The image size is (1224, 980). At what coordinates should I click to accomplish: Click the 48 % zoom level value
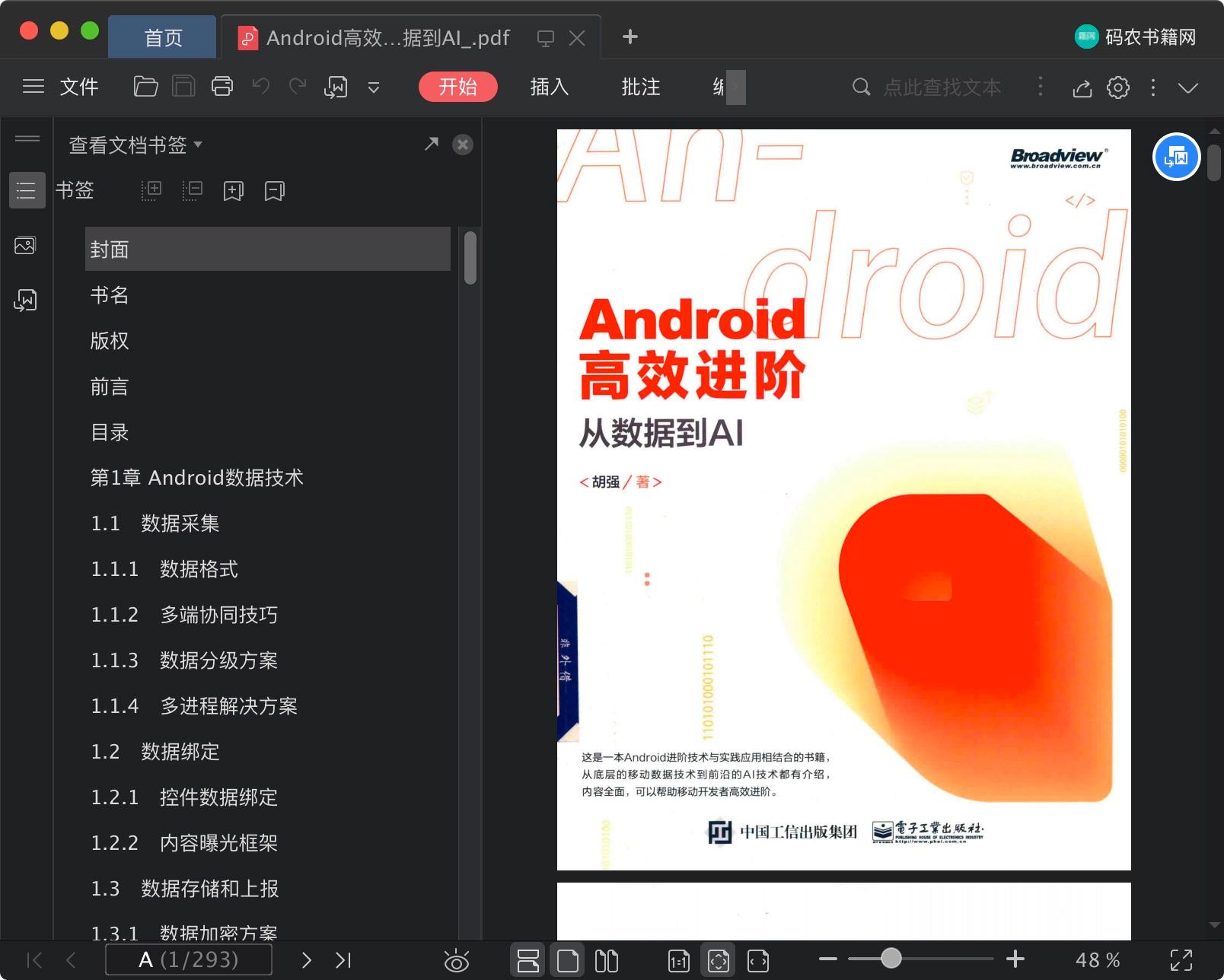[x=1097, y=960]
